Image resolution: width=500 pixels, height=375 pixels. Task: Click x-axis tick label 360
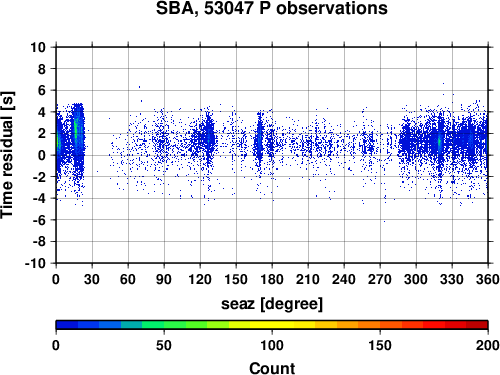tap(488, 279)
